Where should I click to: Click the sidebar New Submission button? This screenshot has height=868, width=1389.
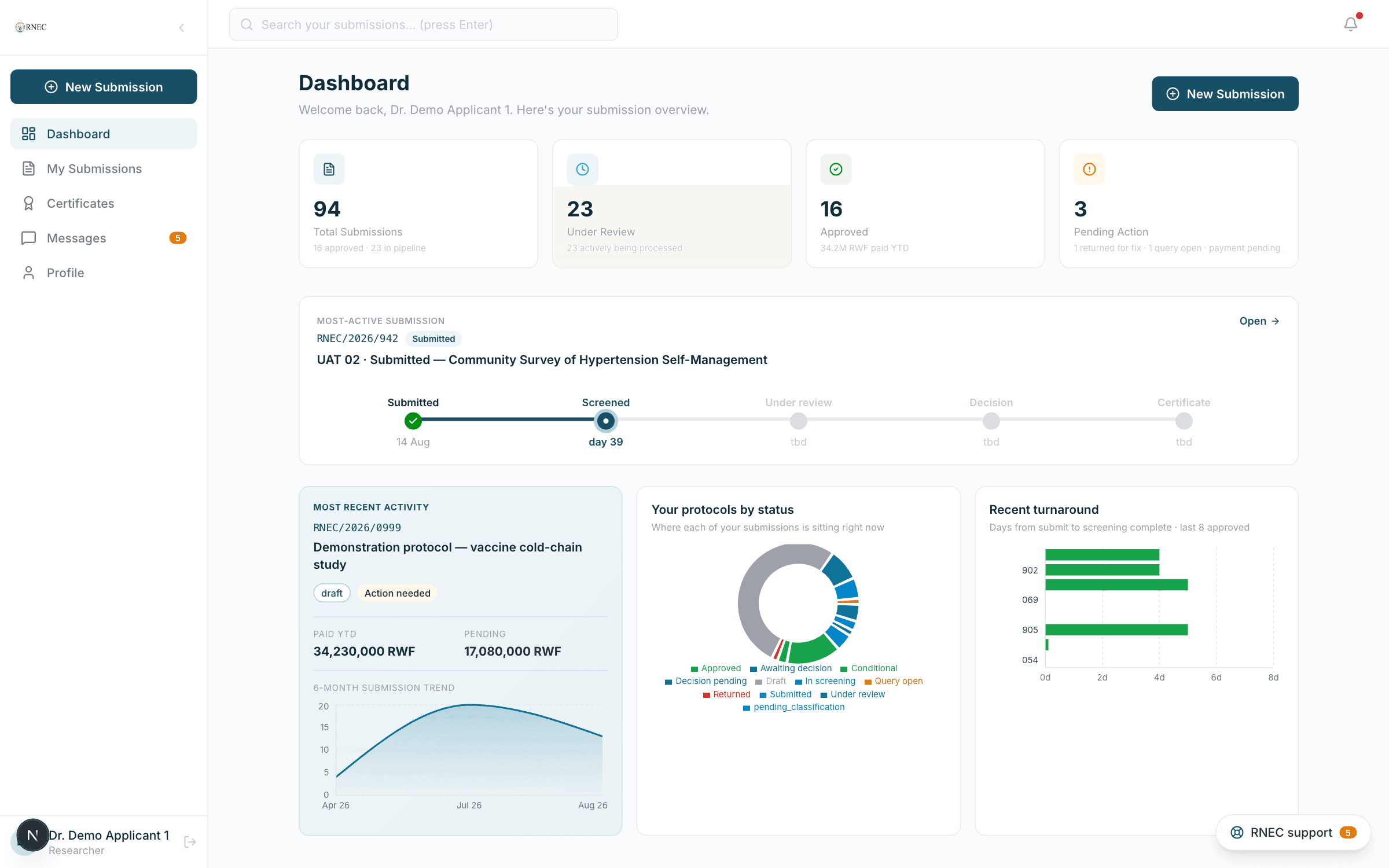104,87
